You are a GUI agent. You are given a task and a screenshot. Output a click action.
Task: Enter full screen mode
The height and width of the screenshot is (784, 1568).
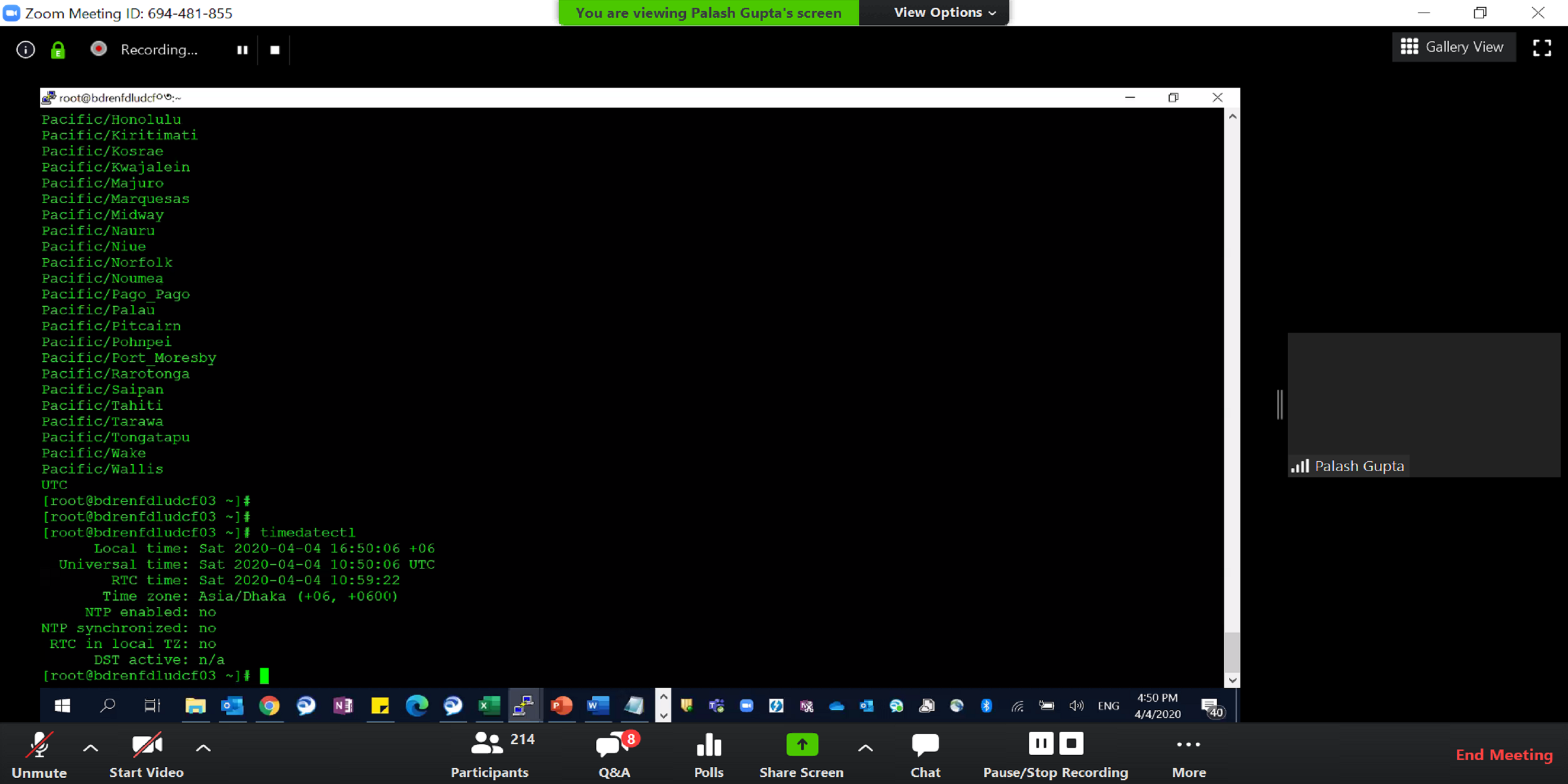pyautogui.click(x=1541, y=48)
